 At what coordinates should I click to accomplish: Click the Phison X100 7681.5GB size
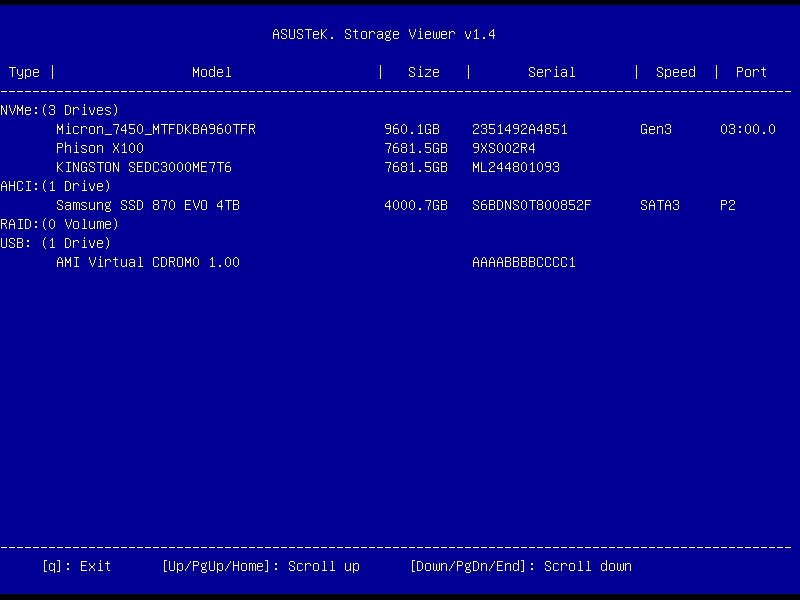click(416, 148)
